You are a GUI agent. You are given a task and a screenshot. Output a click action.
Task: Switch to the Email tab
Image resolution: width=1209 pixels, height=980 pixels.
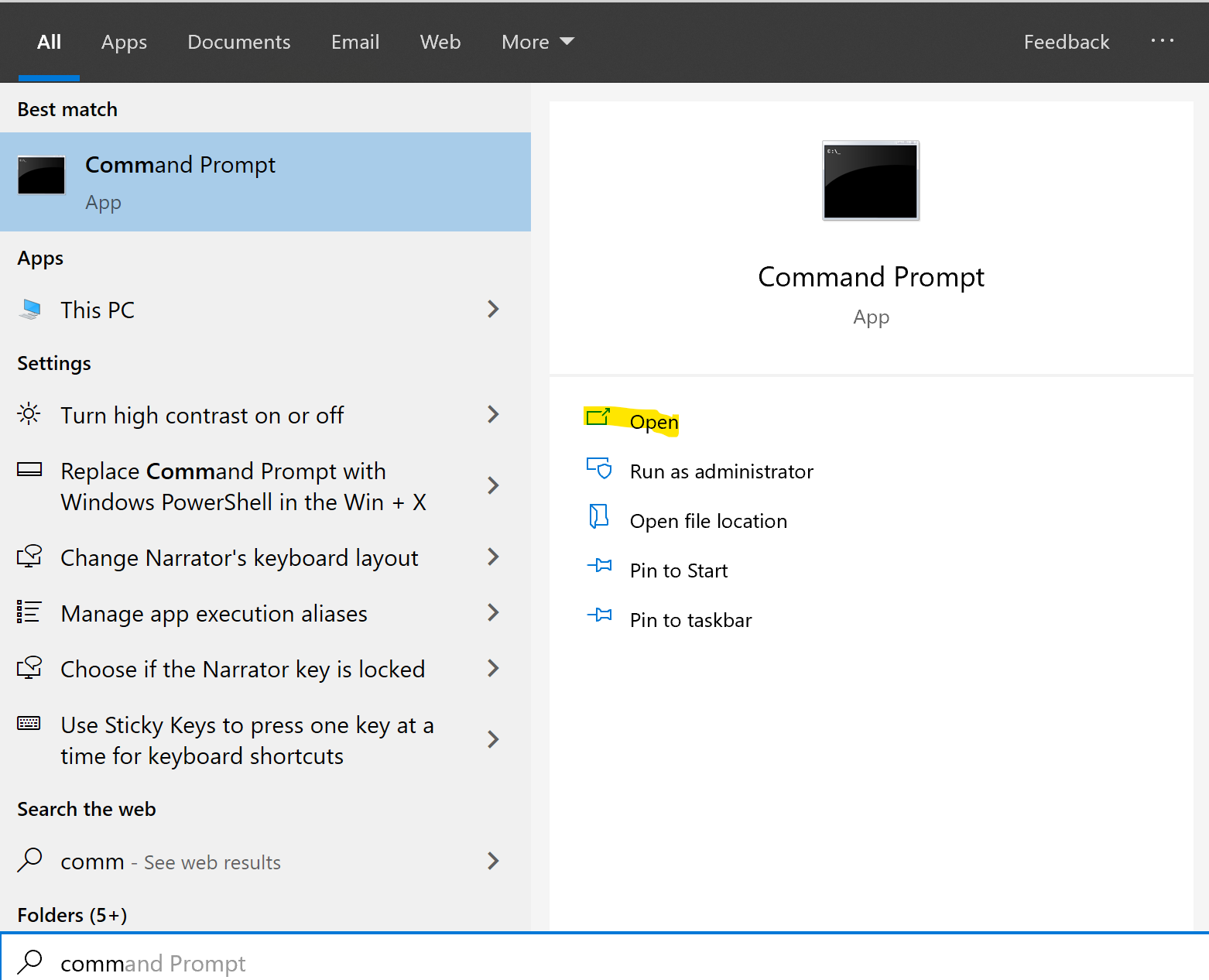355,42
